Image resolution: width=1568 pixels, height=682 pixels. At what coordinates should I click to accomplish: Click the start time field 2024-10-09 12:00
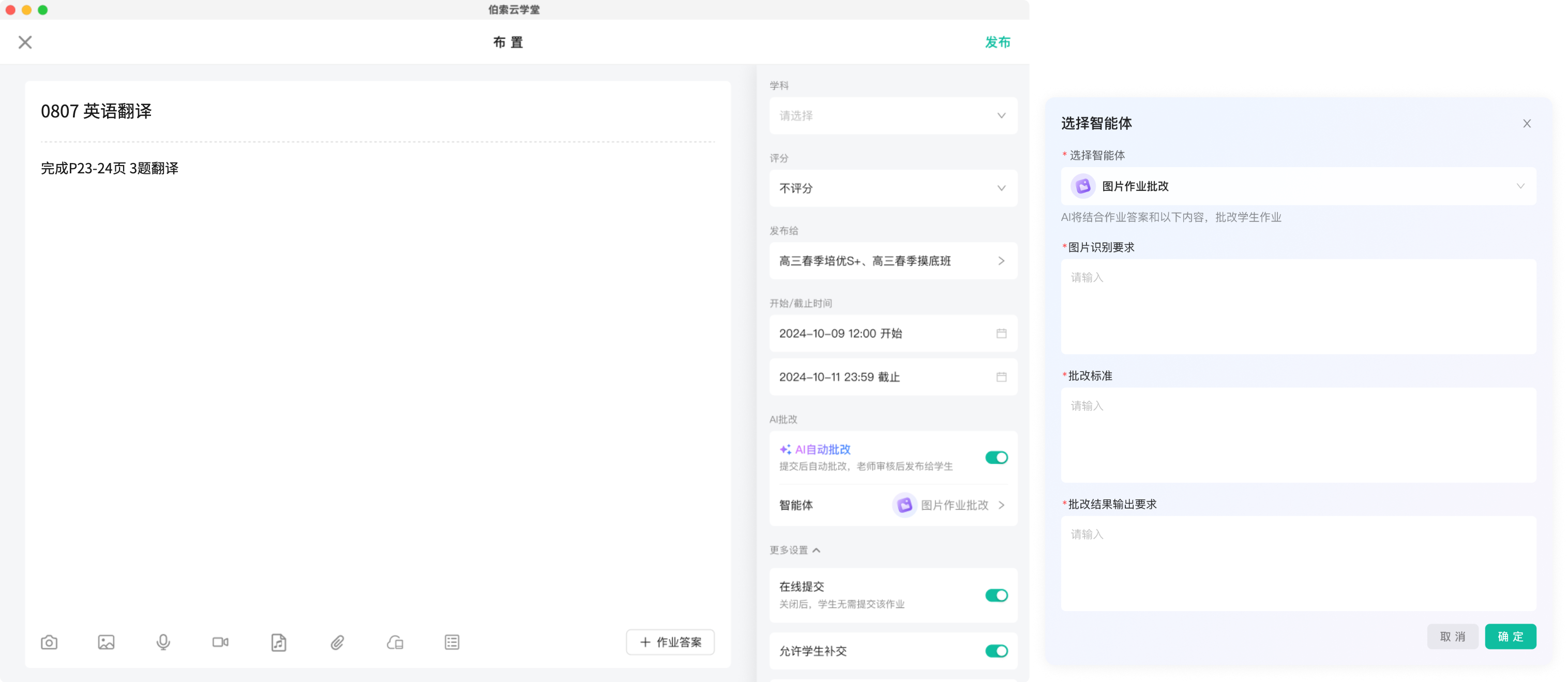[x=893, y=334]
